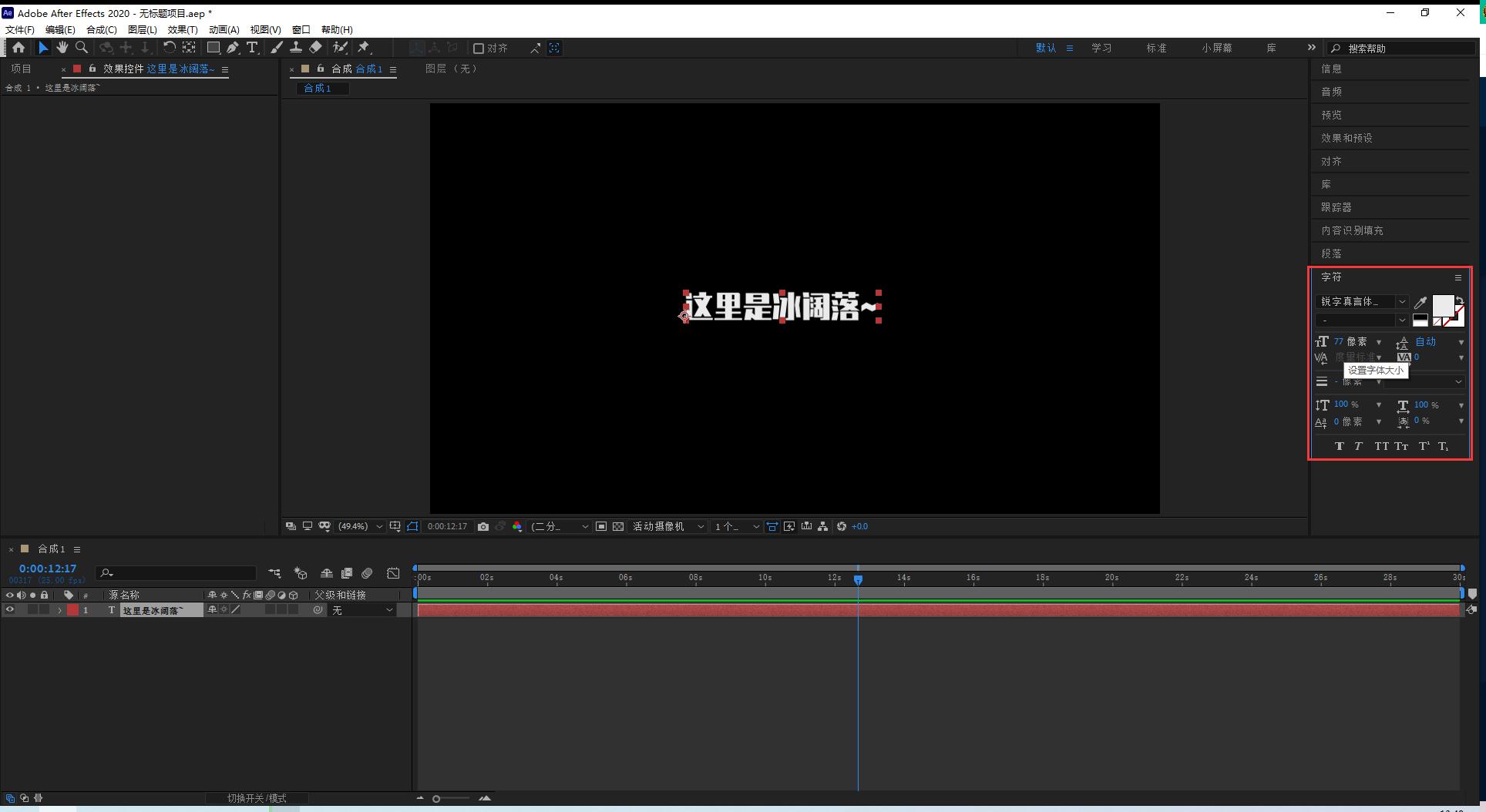This screenshot has height=812, width=1486.
Task: Open the 效果(T) menu
Action: [x=182, y=29]
